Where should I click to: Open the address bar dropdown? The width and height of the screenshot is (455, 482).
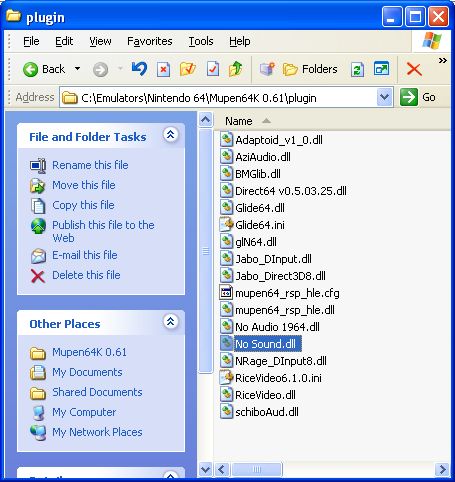[385, 98]
